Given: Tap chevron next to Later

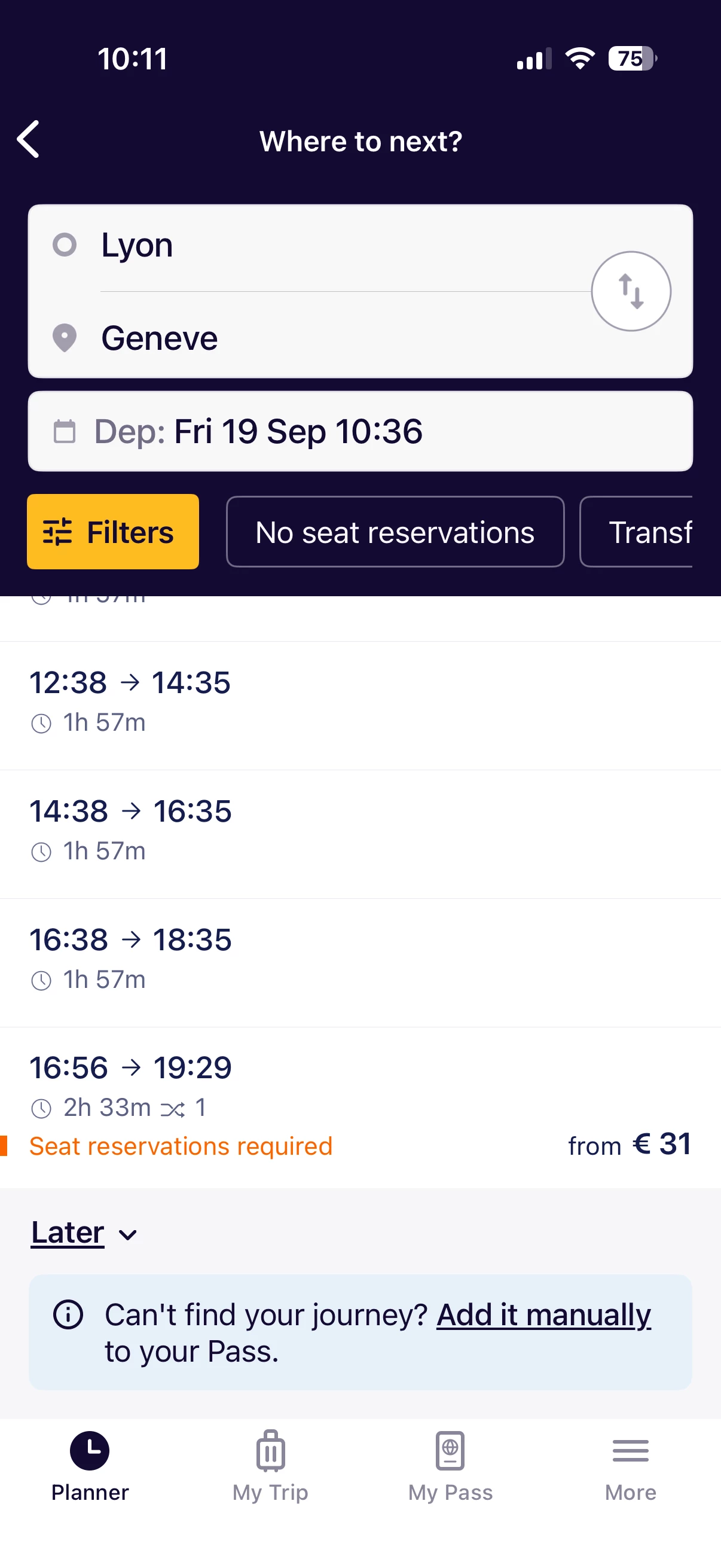Looking at the screenshot, I should click(128, 1235).
